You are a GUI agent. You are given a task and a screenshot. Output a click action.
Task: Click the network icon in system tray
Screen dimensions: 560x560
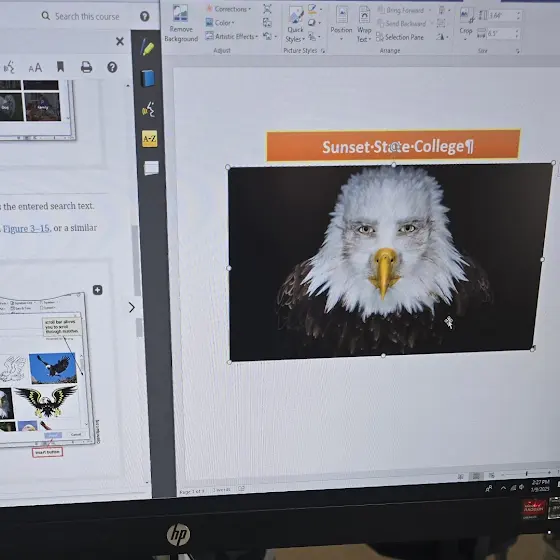tap(513, 488)
